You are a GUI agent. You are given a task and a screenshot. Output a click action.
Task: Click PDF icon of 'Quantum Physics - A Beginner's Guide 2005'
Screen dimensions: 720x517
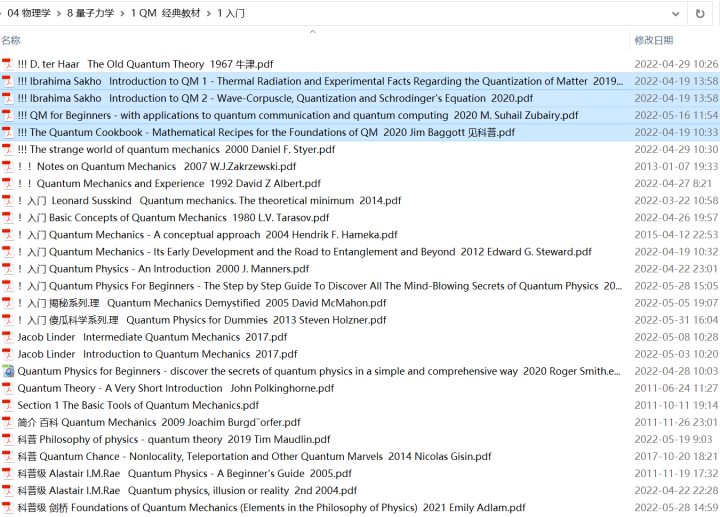(x=7, y=474)
